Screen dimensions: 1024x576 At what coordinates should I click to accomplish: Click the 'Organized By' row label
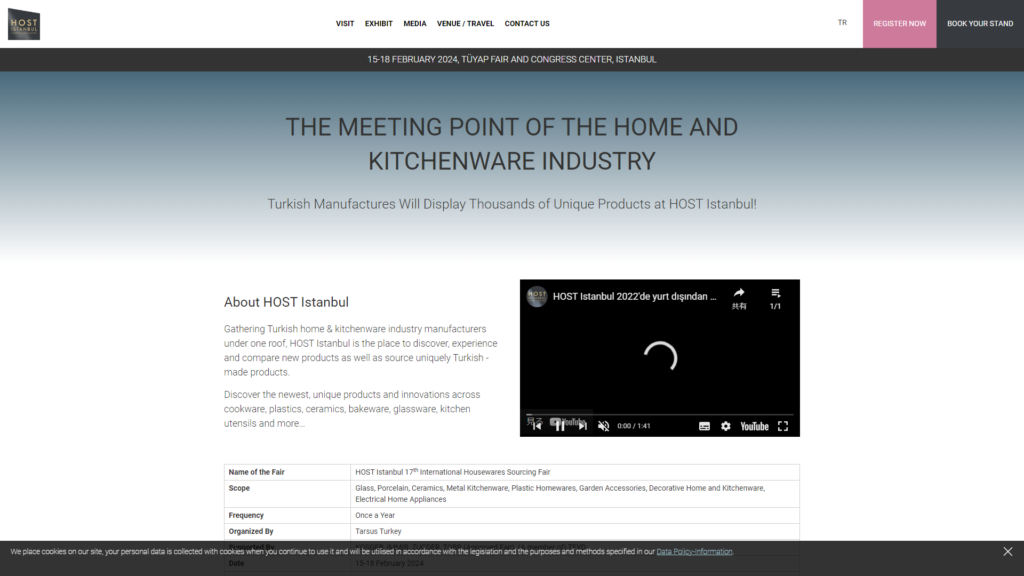pyautogui.click(x=251, y=531)
